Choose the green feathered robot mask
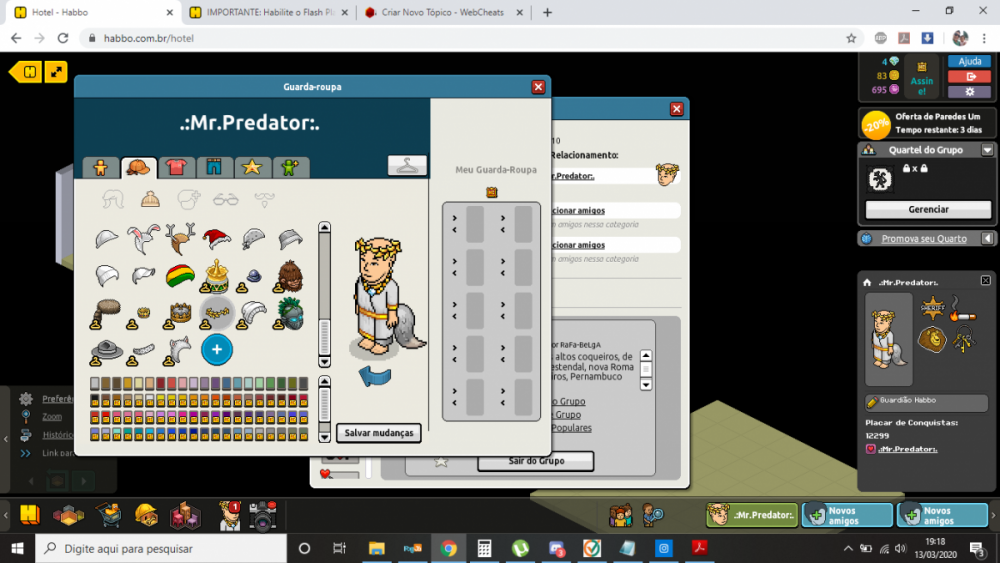1000x563 pixels. [290, 313]
